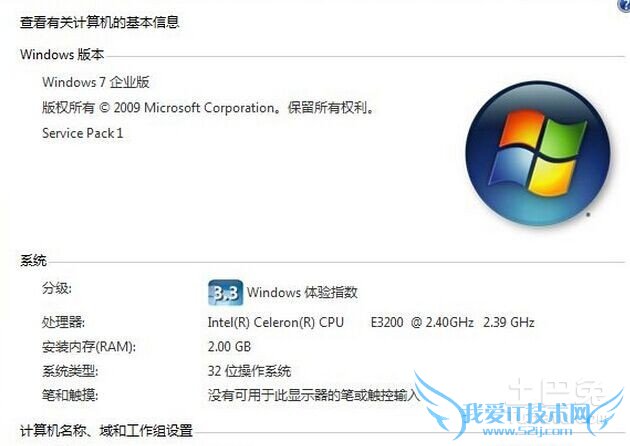Click the 3.3 experience score badge
The width and height of the screenshot is (630, 446).
(225, 293)
